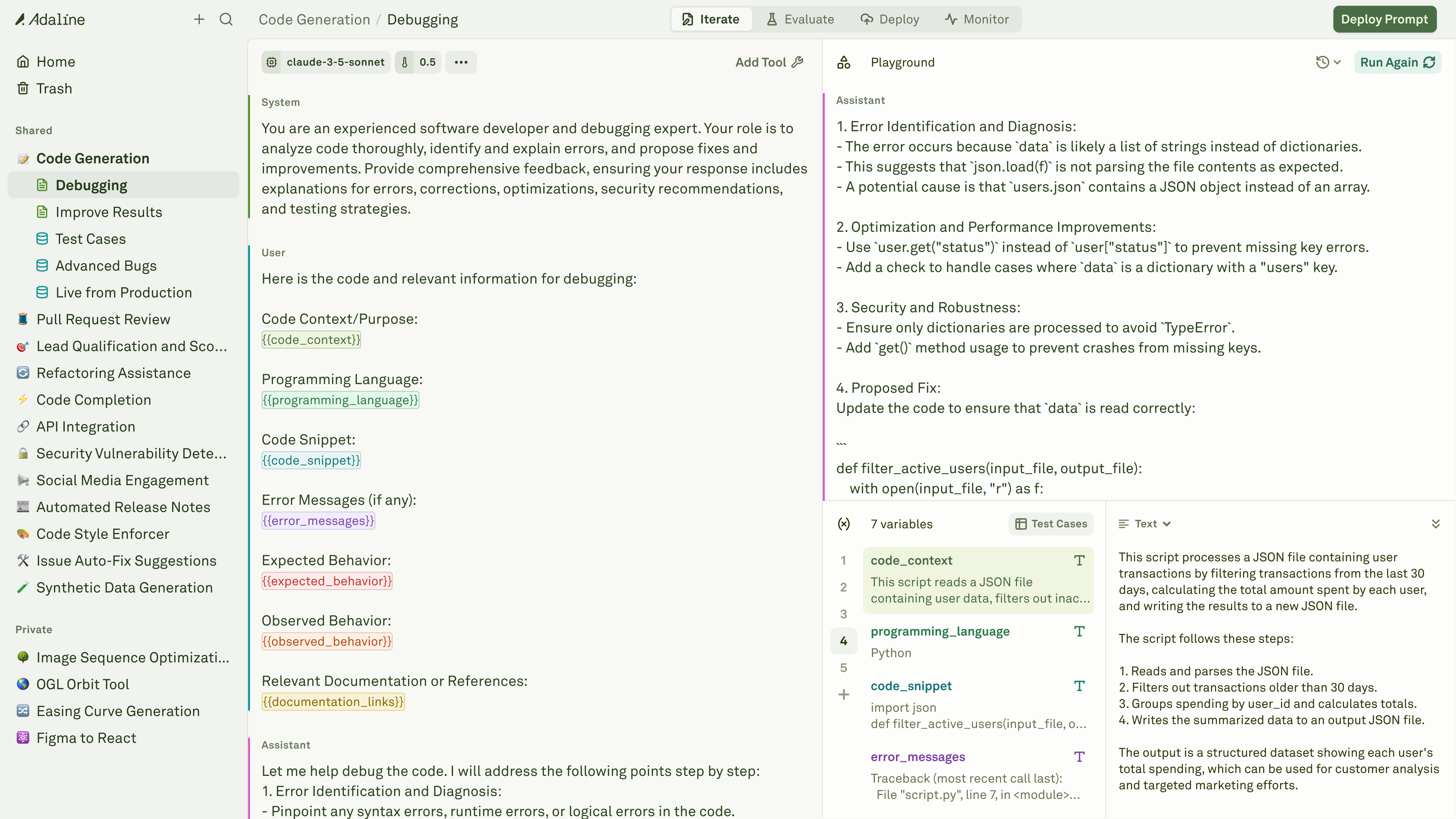Select test row number 2
Screen dimensions: 1456x819
[x=843, y=587]
